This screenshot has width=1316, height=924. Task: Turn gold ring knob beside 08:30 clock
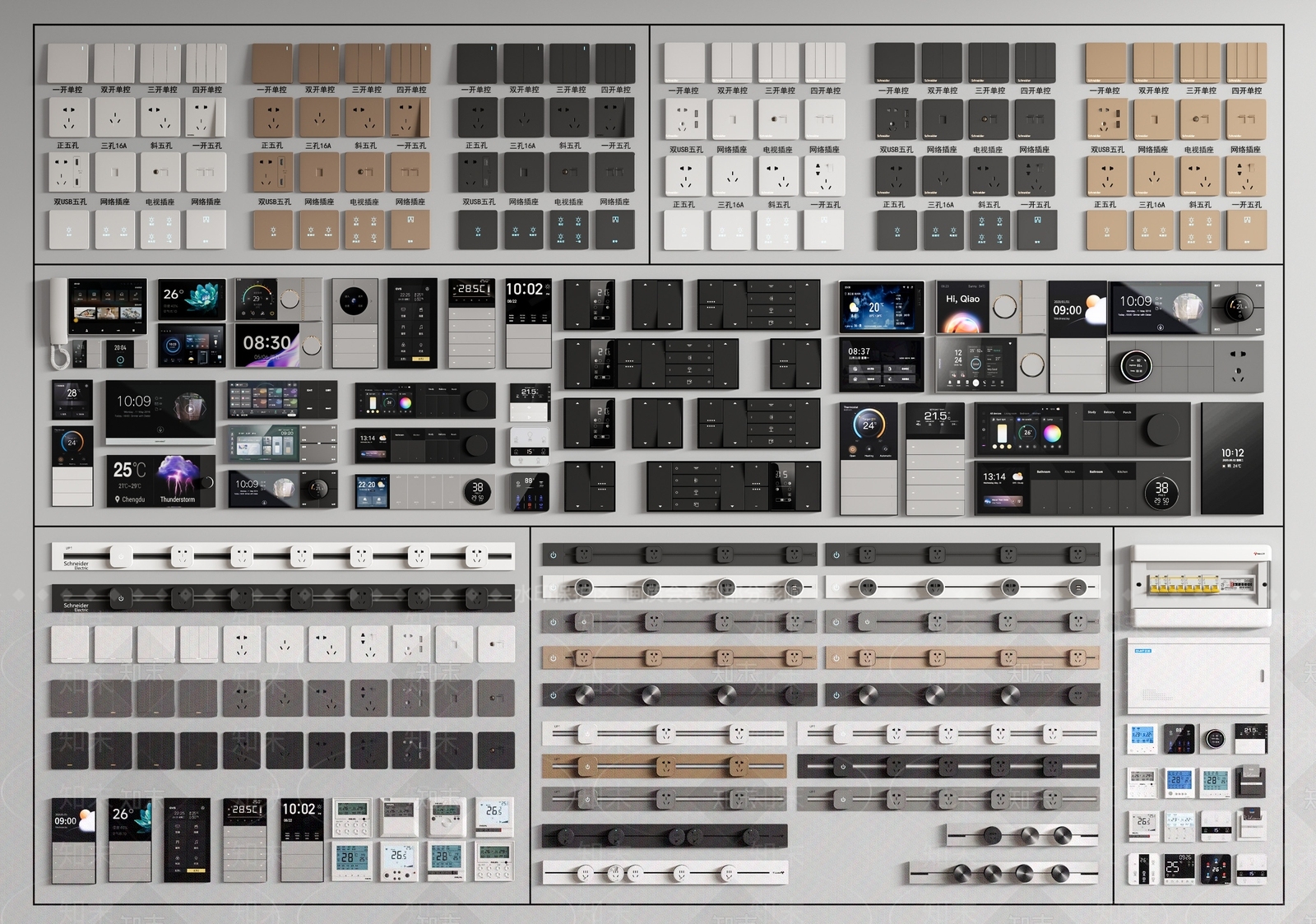312,346
